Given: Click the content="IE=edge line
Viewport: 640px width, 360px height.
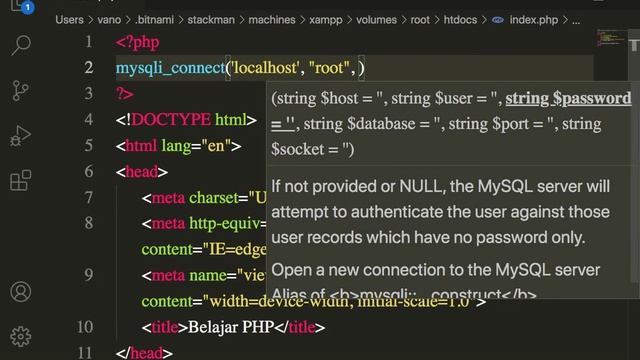Looking at the screenshot, I should click(204, 249).
